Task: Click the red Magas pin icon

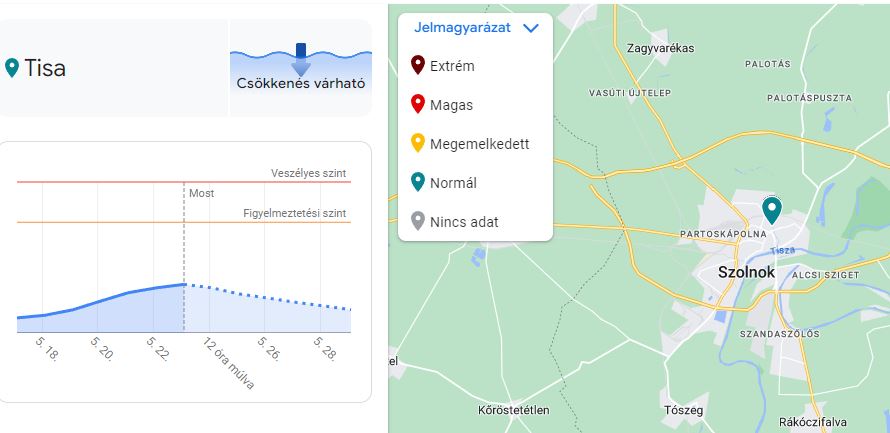Action: (418, 105)
